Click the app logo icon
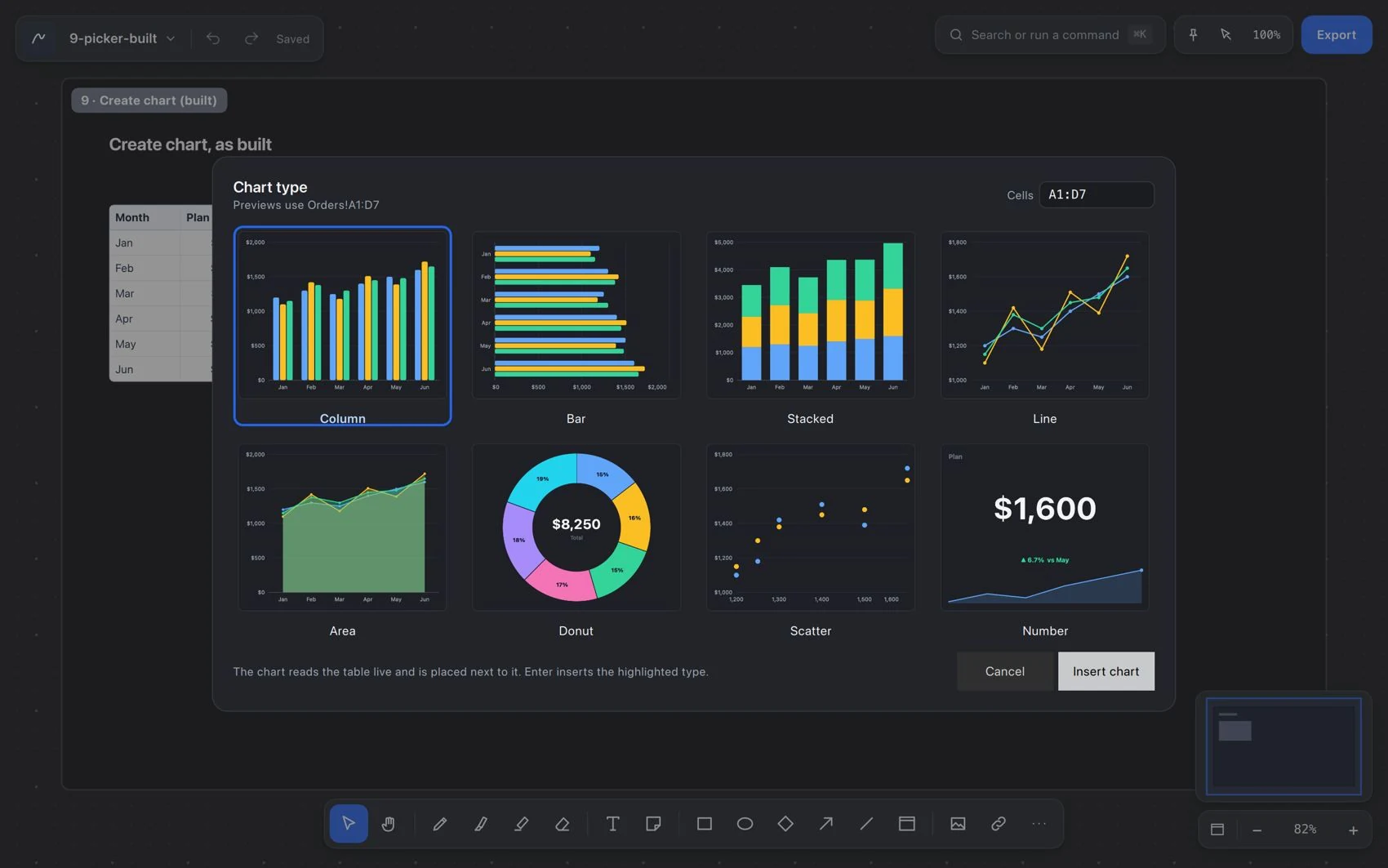Viewport: 1388px width, 868px height. 38,38
